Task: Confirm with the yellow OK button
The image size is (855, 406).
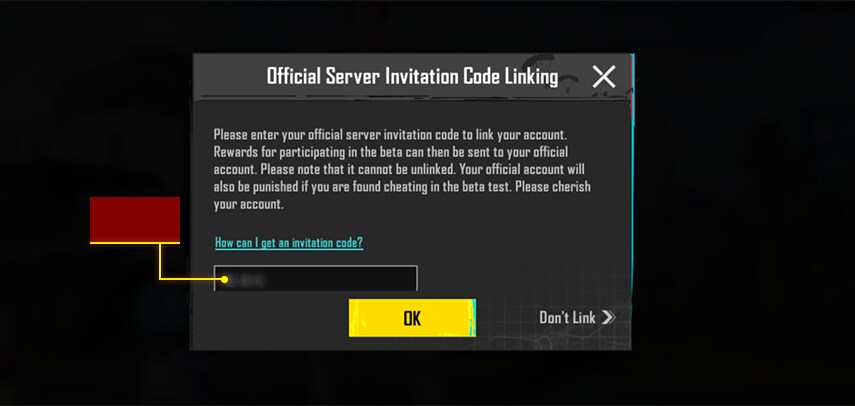Action: pyautogui.click(x=412, y=318)
